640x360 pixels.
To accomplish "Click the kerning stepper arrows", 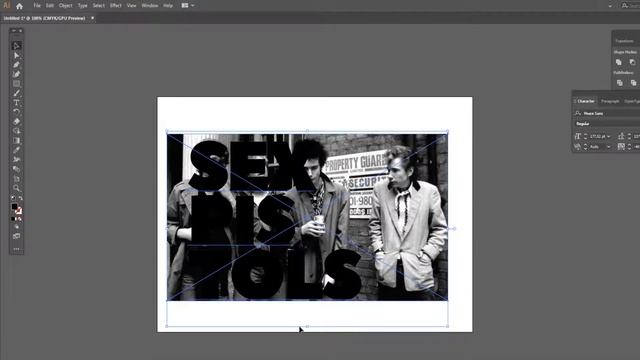I will tap(585, 147).
